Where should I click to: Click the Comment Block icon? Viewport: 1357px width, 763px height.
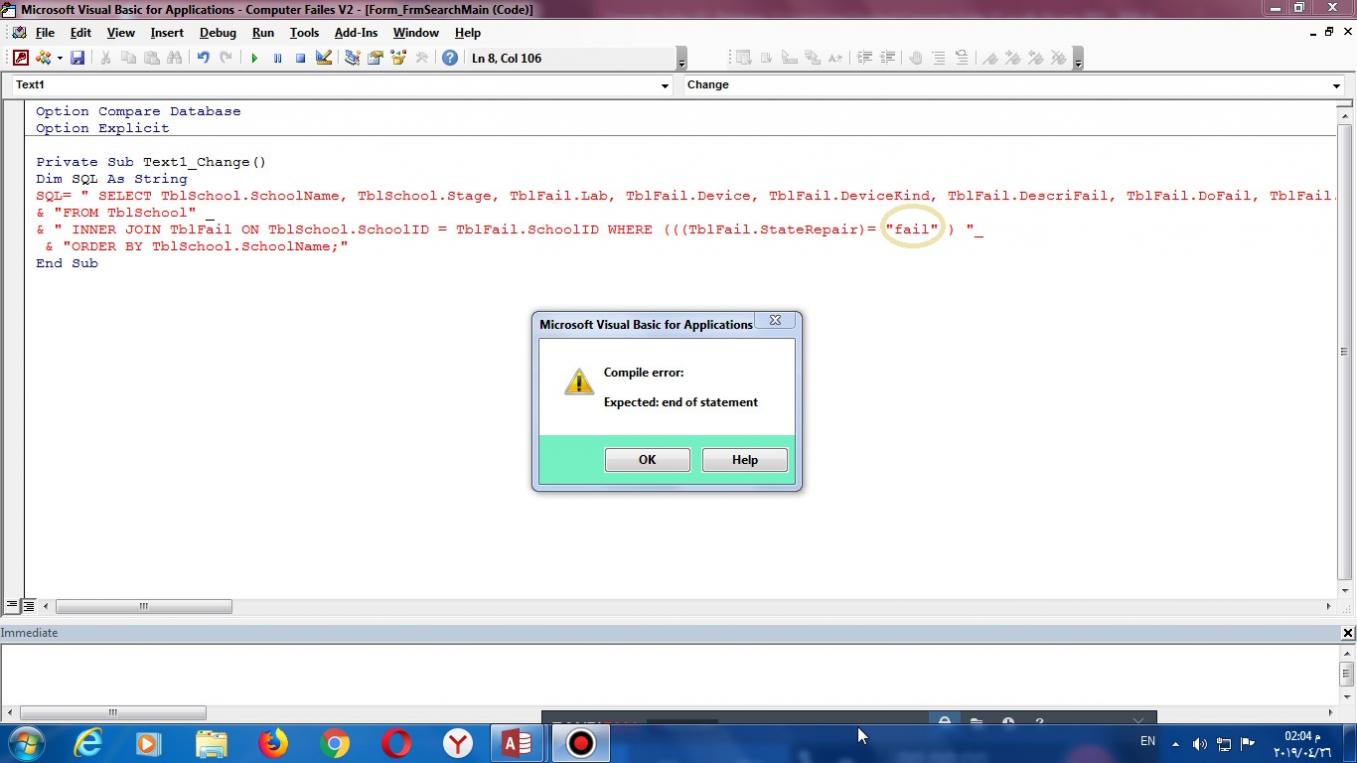pos(938,58)
